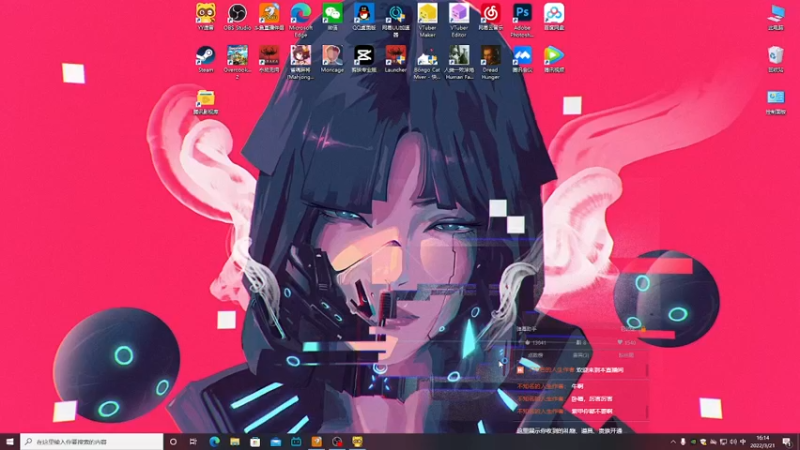Open the network tray icon
The image size is (800, 450).
(723, 442)
